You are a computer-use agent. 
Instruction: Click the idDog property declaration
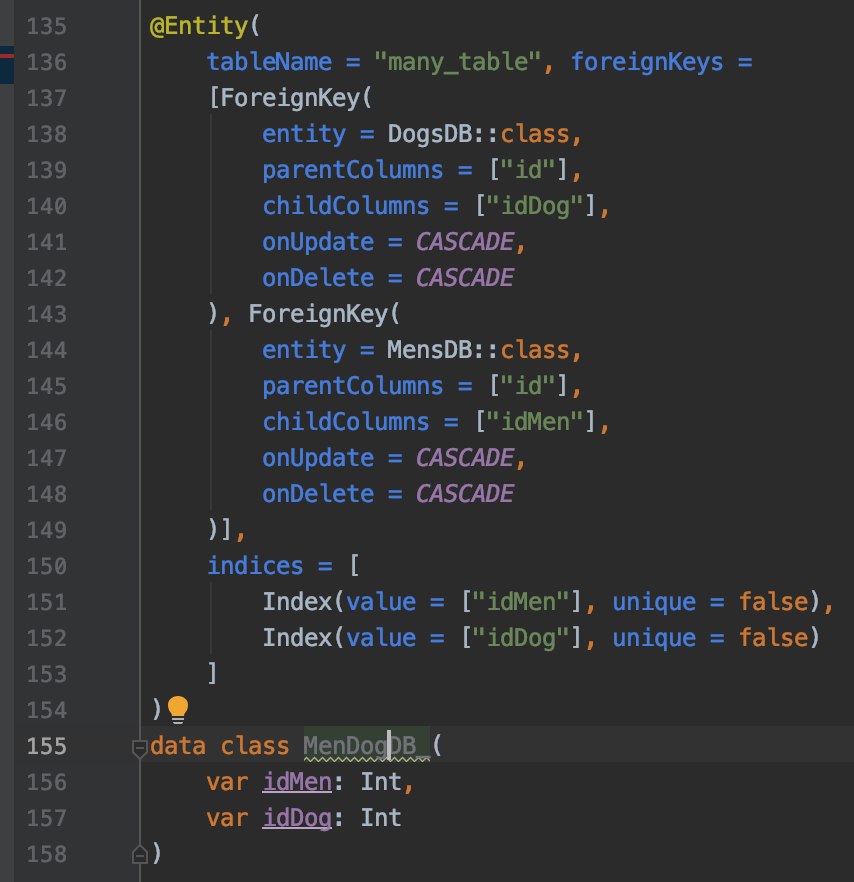pyautogui.click(x=297, y=818)
